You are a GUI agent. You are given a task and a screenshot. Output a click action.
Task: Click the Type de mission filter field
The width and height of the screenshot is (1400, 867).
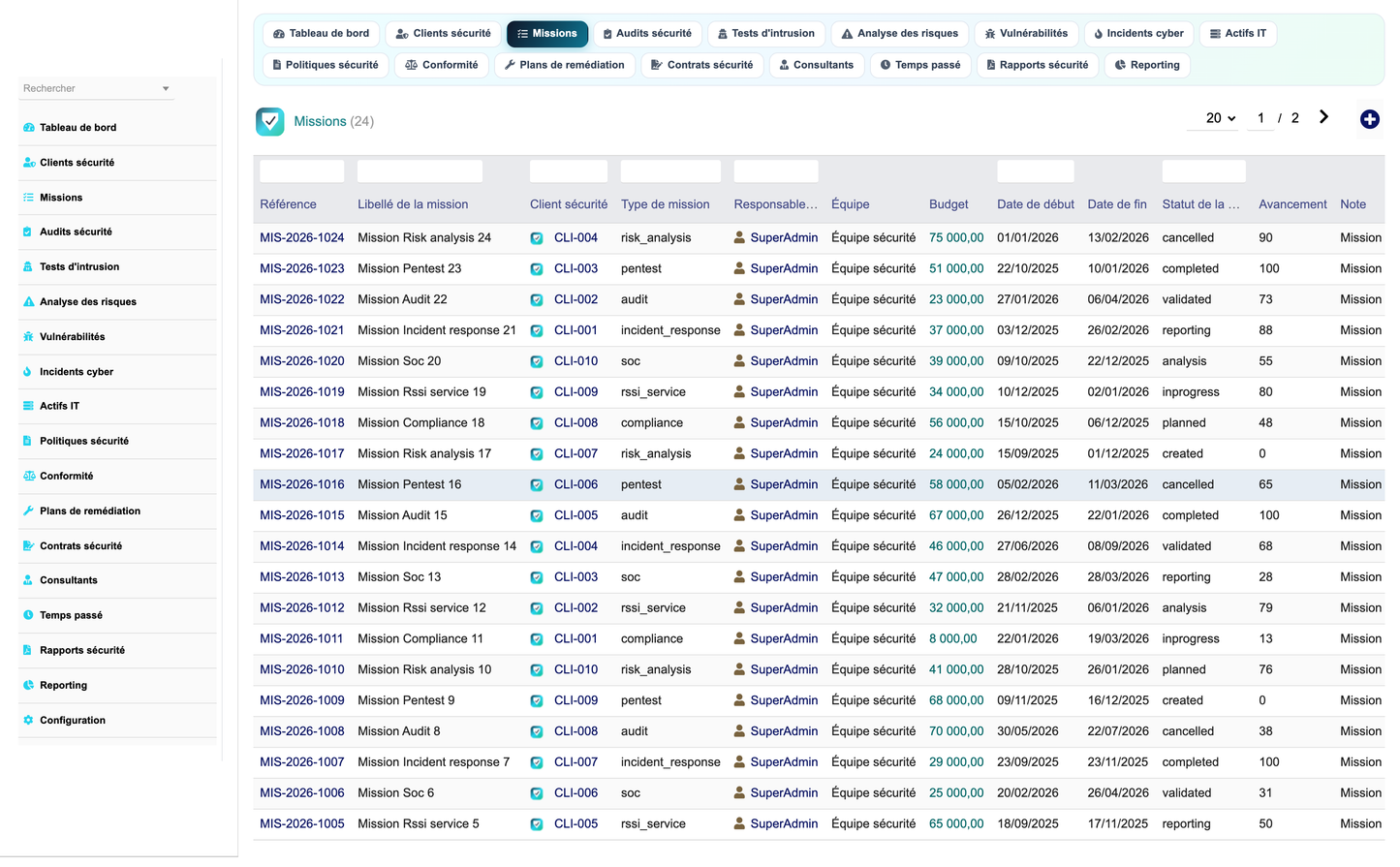[x=670, y=171]
